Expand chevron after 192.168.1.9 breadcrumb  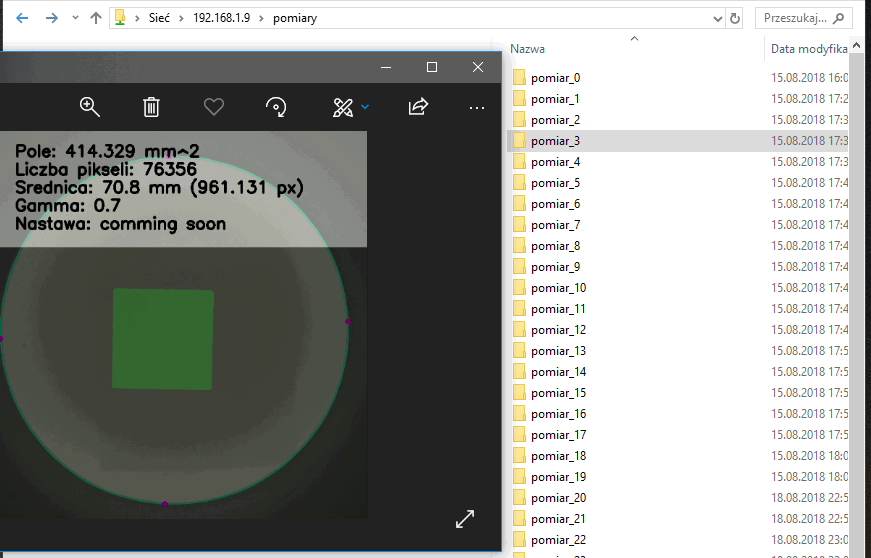261,18
